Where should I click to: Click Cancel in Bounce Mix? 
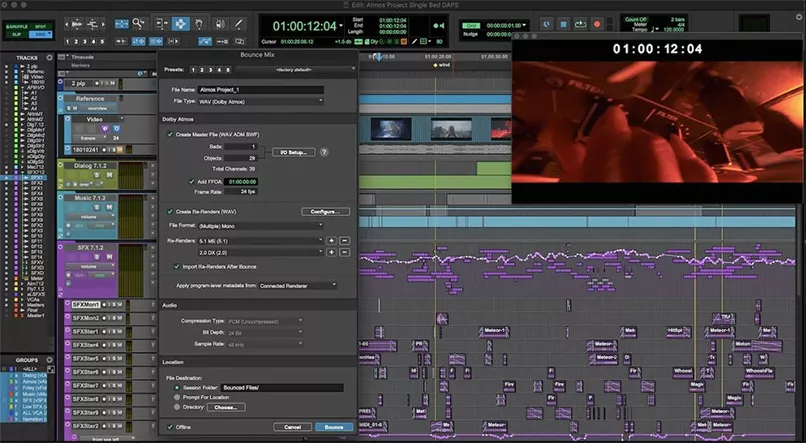pyautogui.click(x=292, y=427)
